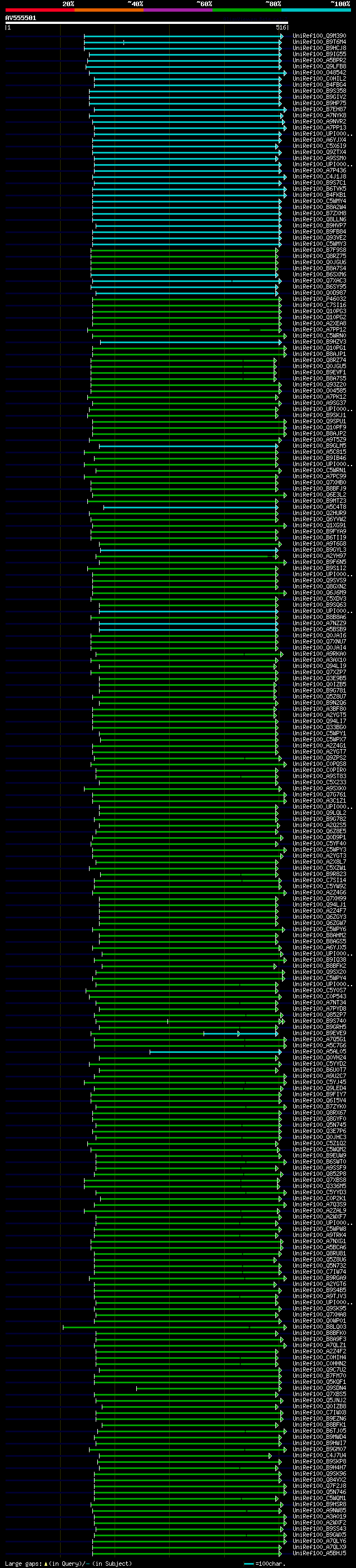356x1568 pixels.
Task: Click the red 20% identity legend segment
Action: 39,10
